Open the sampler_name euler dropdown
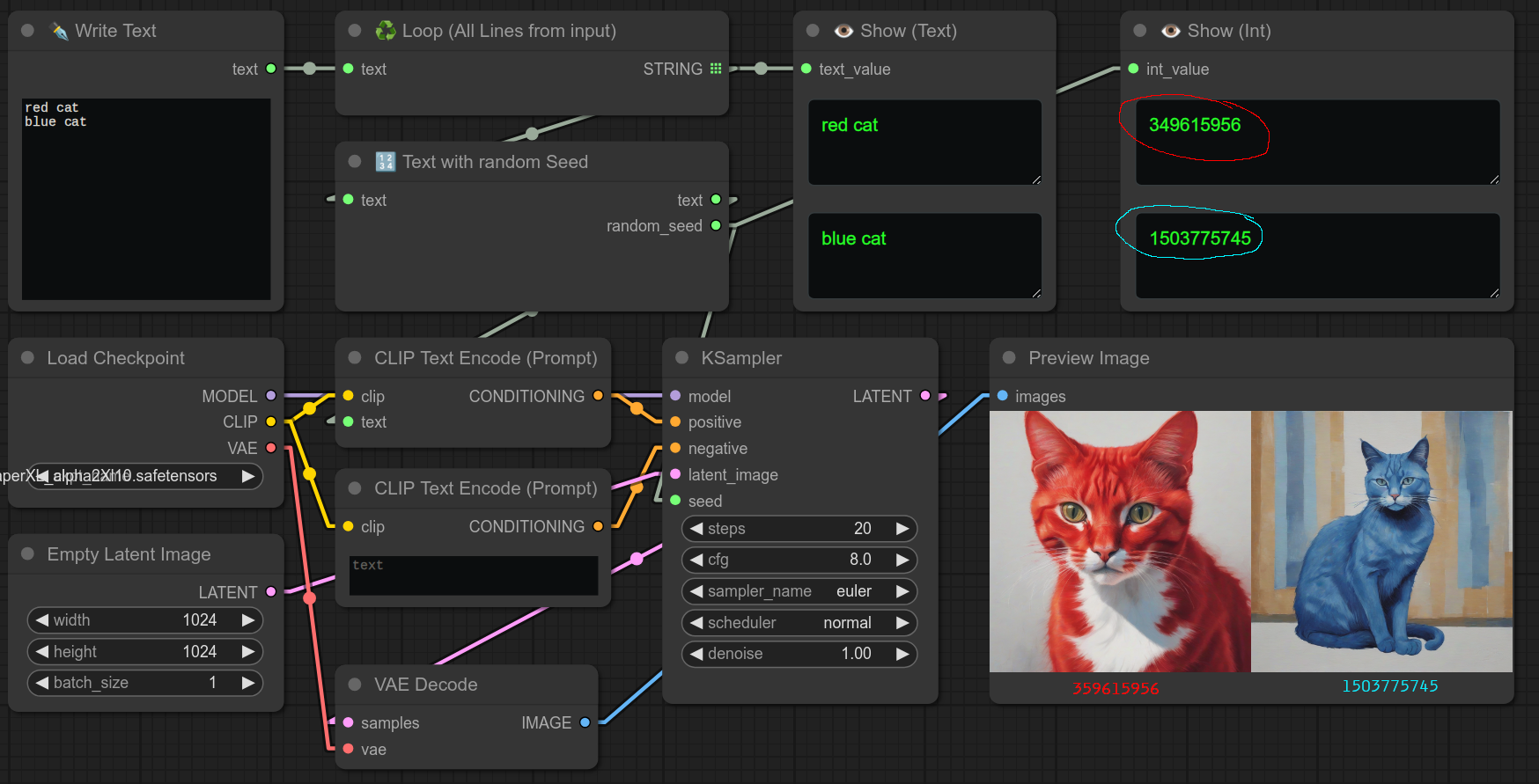Screen dimensions: 1539x784 [x=799, y=591]
